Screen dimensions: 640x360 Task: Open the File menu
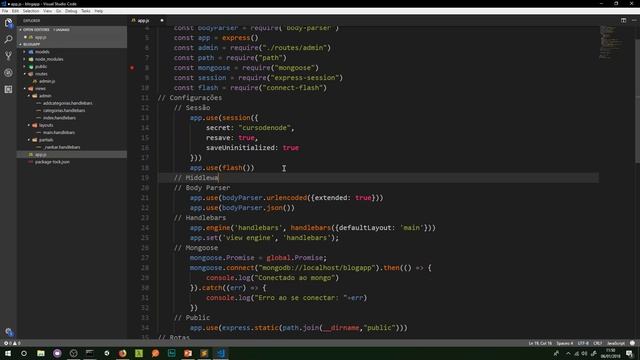(x=5, y=11)
